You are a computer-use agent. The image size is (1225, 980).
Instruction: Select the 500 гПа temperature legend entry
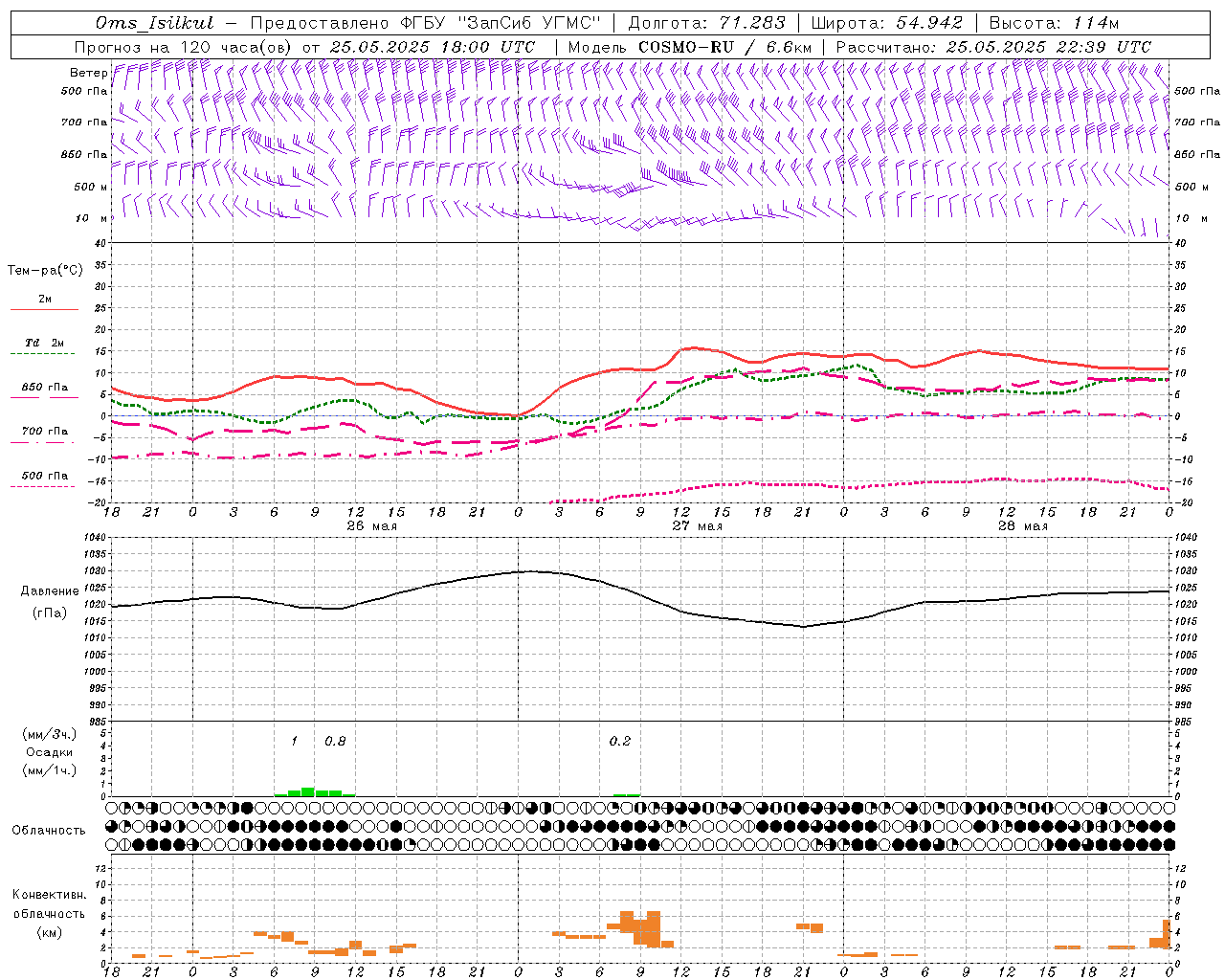point(45,475)
